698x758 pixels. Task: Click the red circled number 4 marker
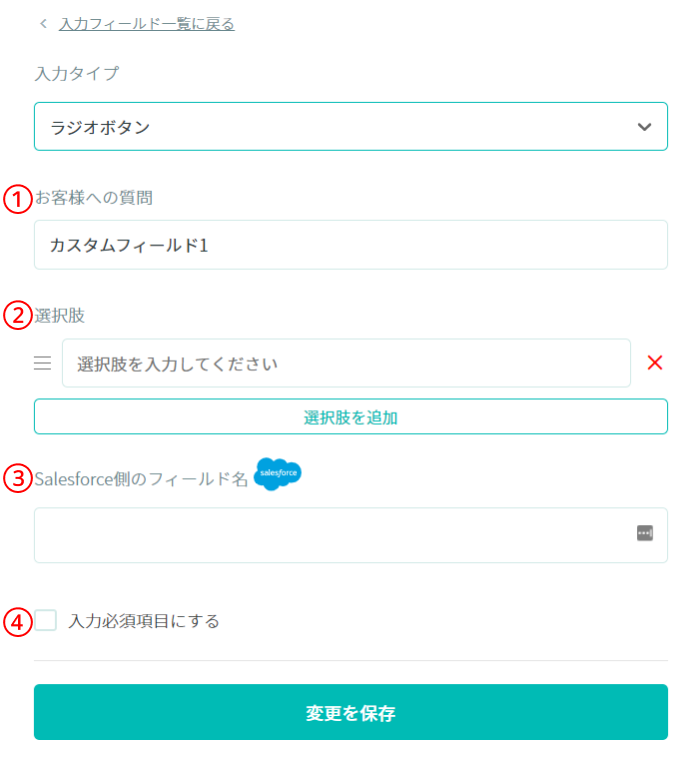[x=18, y=622]
